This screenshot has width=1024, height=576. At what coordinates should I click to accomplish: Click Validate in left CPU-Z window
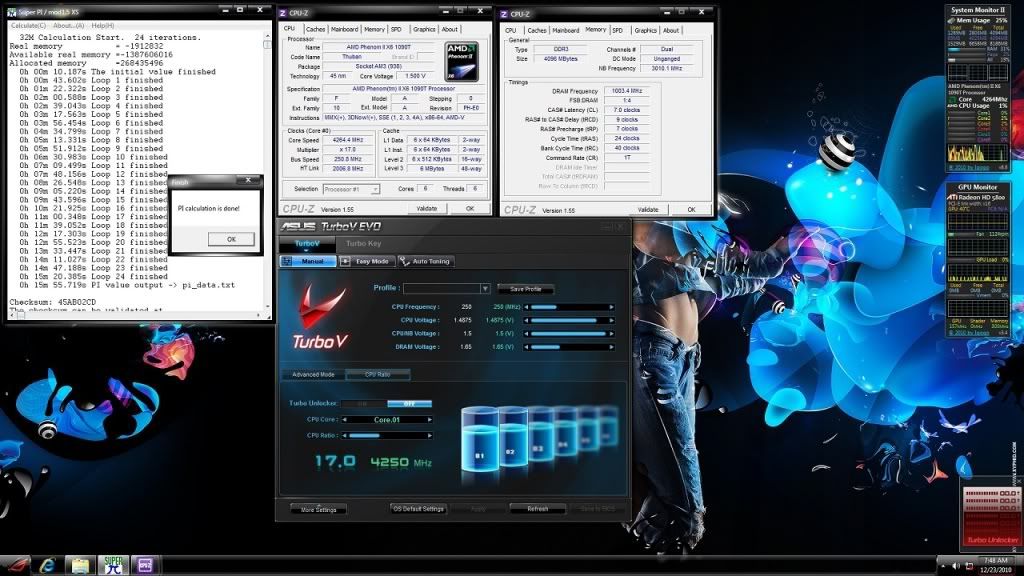(426, 208)
